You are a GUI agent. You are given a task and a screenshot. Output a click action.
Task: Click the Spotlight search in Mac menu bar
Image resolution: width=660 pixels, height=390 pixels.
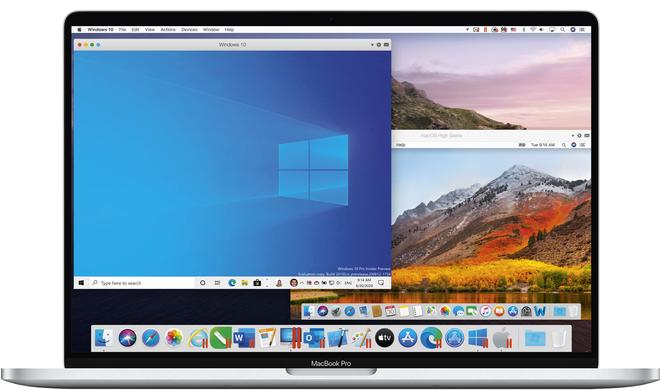(563, 30)
